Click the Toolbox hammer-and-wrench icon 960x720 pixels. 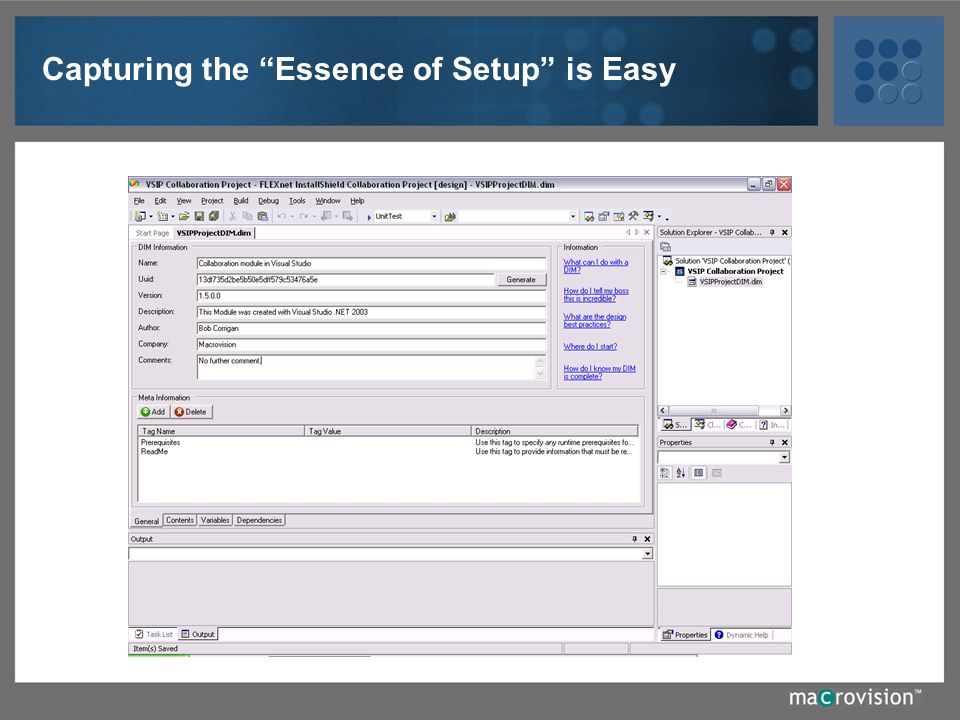[x=633, y=216]
